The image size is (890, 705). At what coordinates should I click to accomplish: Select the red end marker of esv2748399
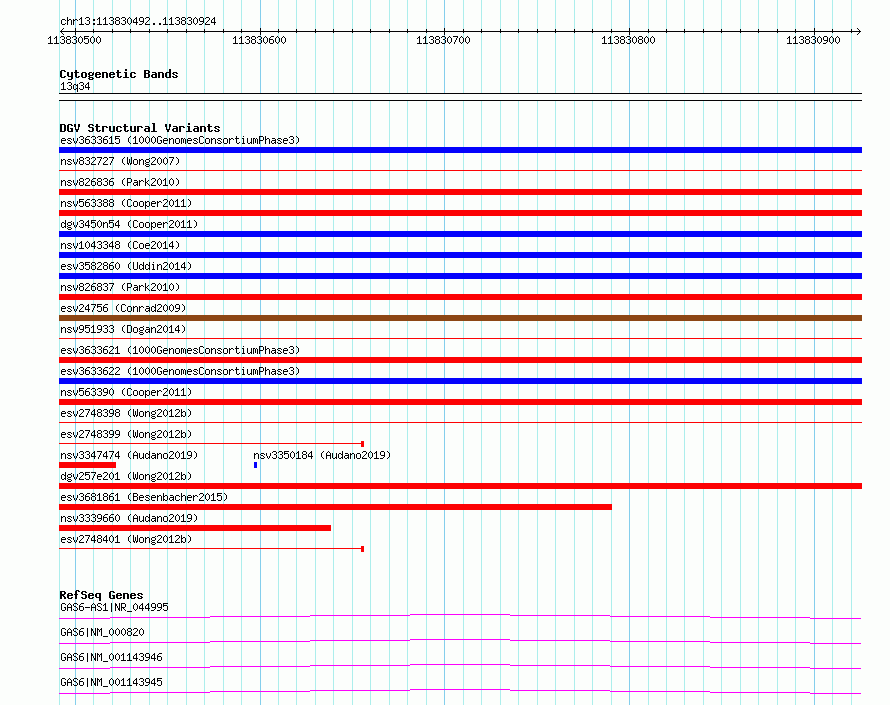[363, 444]
